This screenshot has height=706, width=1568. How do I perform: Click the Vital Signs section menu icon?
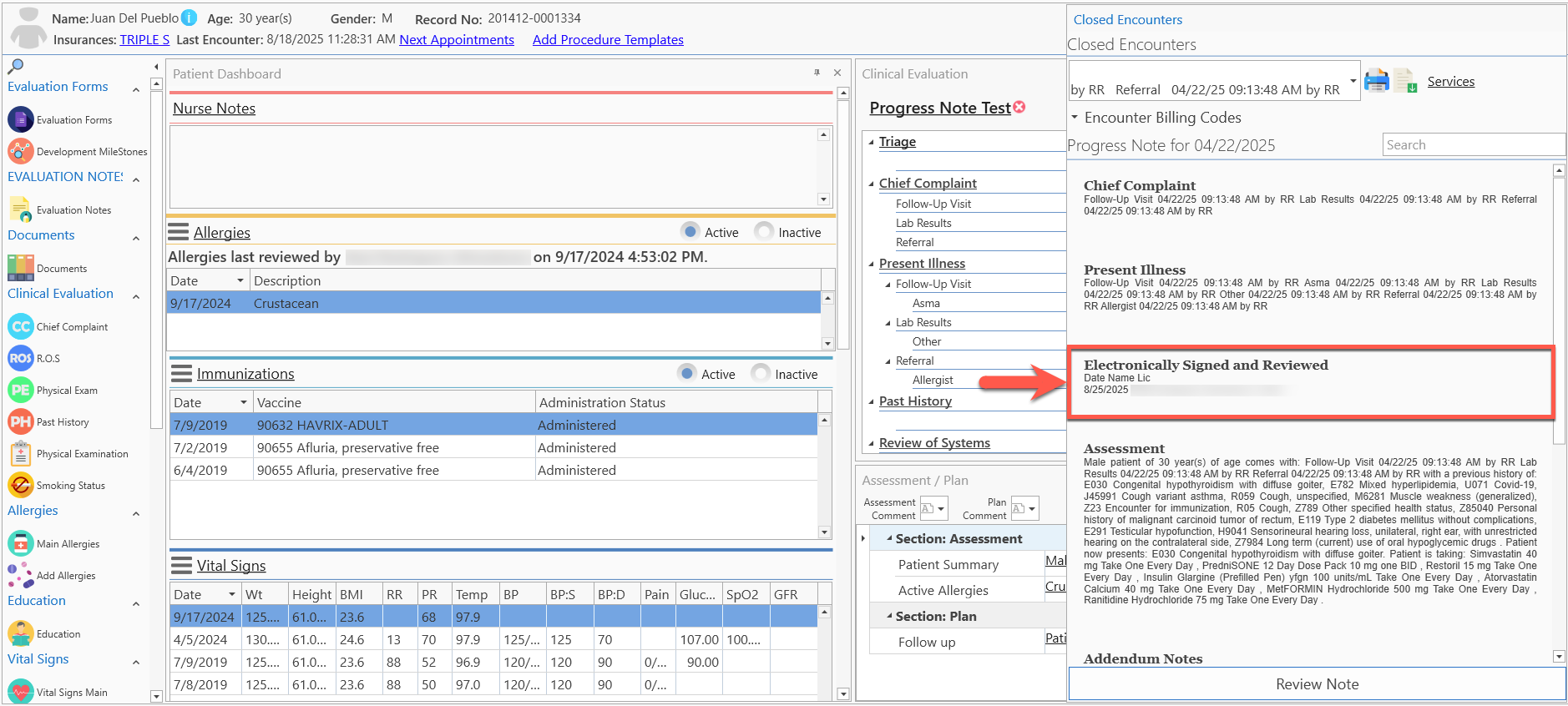[181, 565]
